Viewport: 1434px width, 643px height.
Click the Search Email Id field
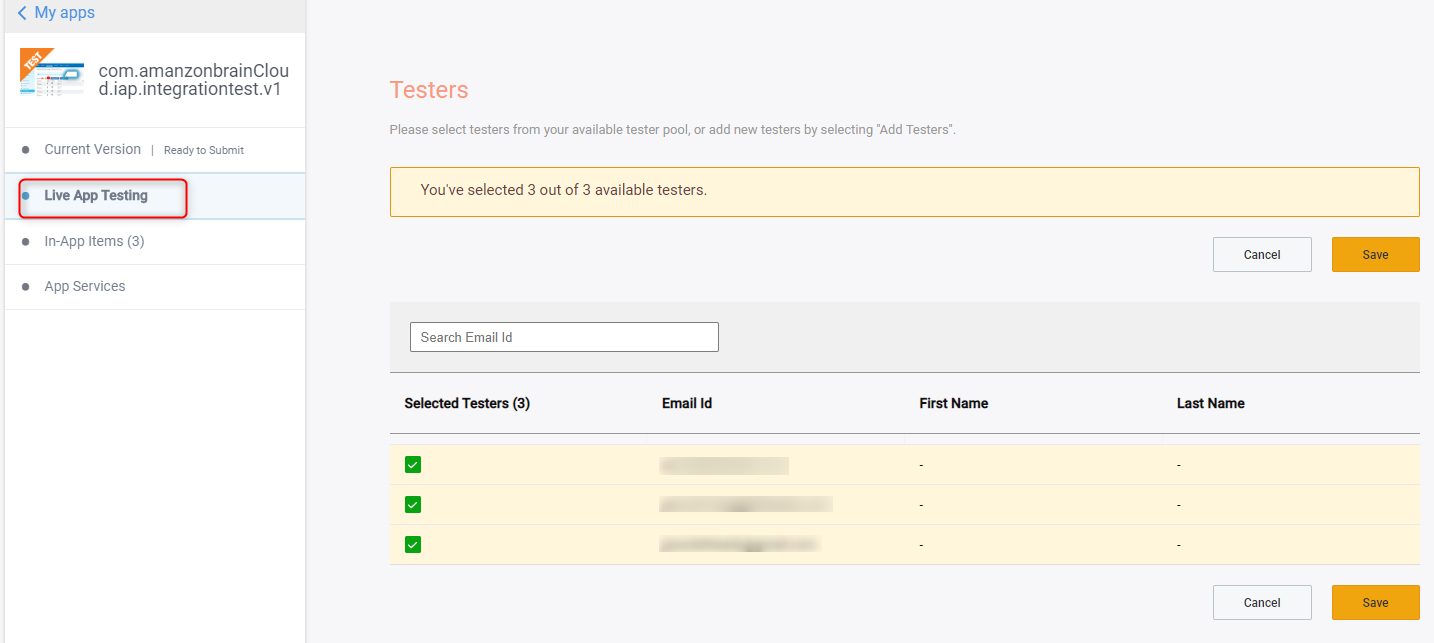coord(564,337)
